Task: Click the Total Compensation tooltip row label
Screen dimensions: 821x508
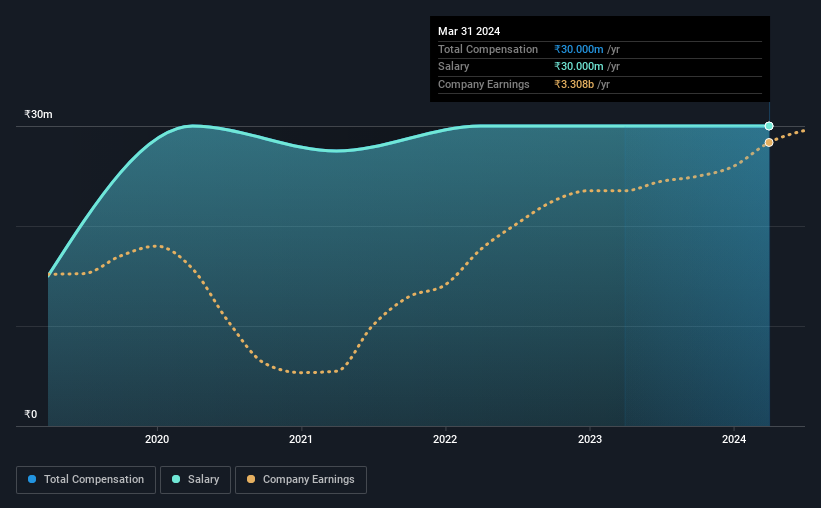Action: click(x=487, y=49)
